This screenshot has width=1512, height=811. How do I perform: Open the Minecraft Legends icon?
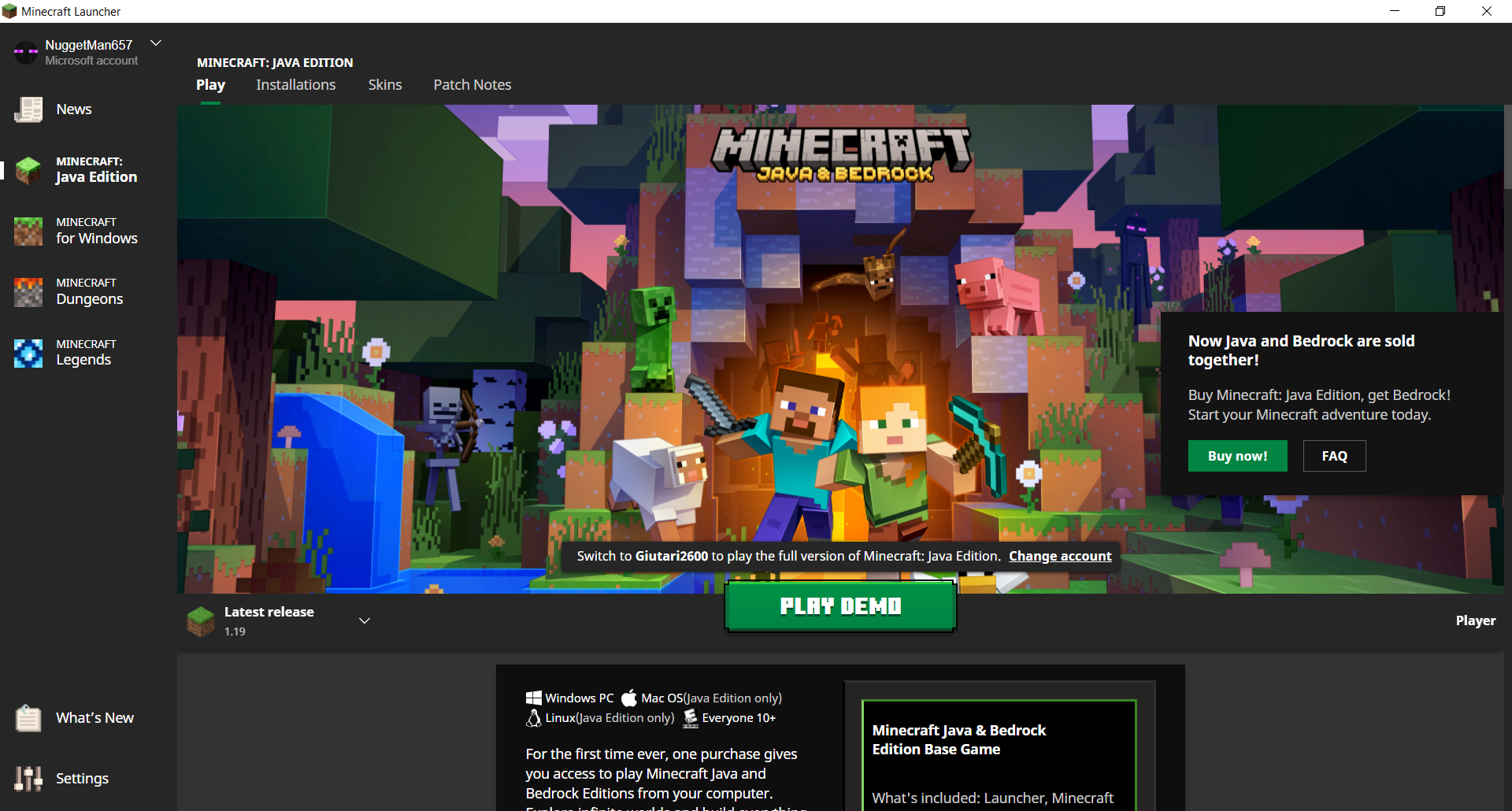coord(28,353)
